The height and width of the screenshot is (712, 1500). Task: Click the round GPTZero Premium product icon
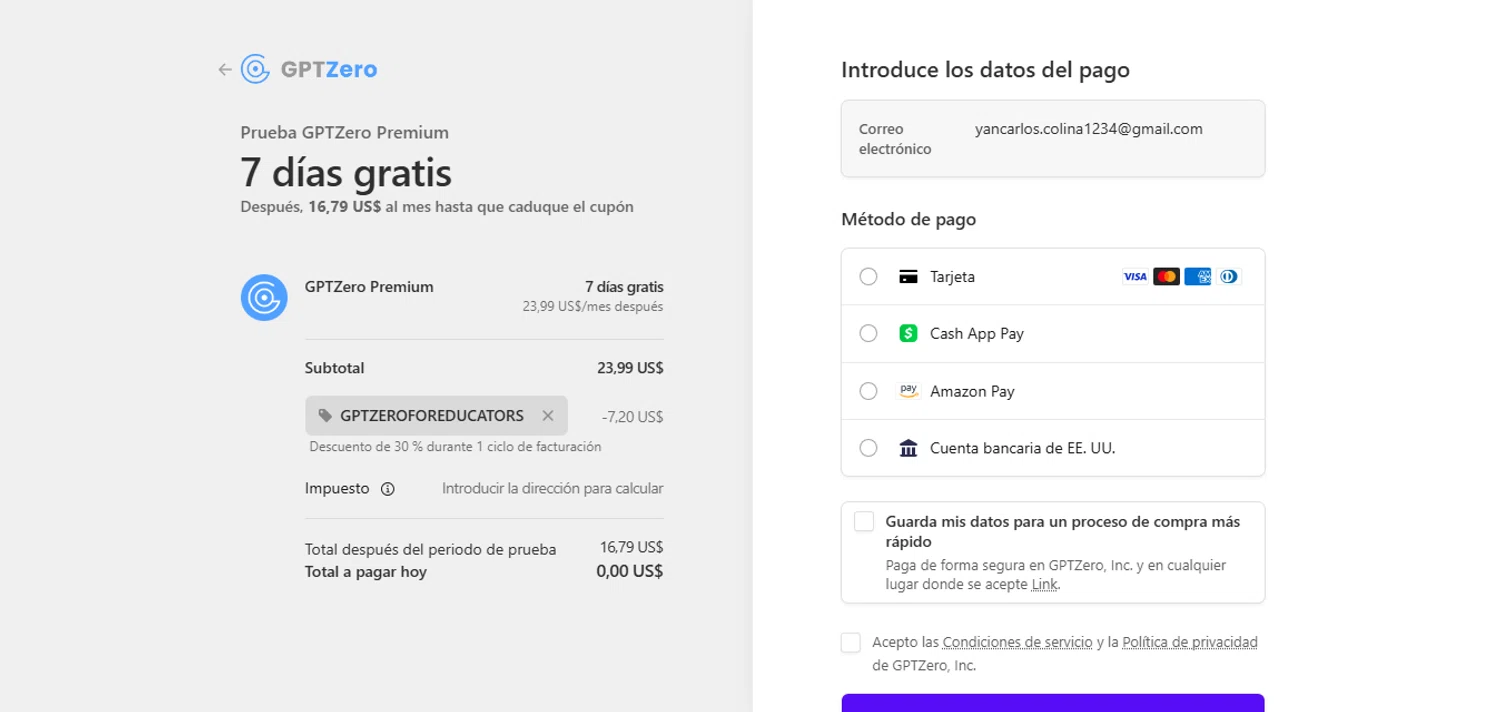pos(264,298)
